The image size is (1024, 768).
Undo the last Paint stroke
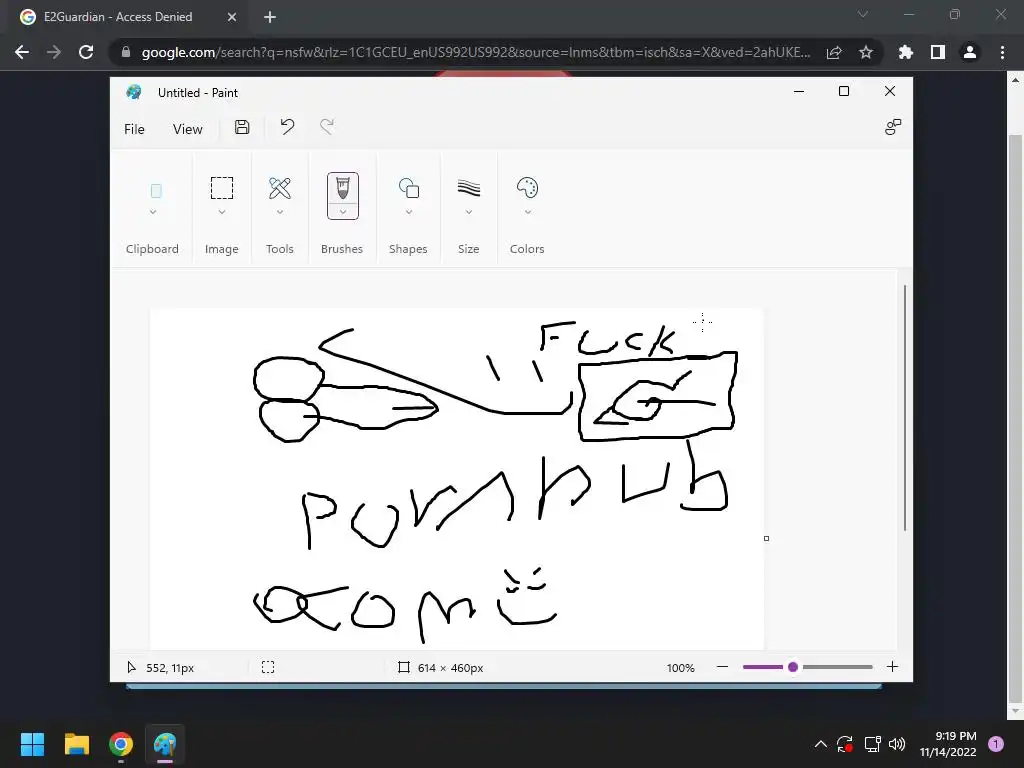[x=287, y=127]
